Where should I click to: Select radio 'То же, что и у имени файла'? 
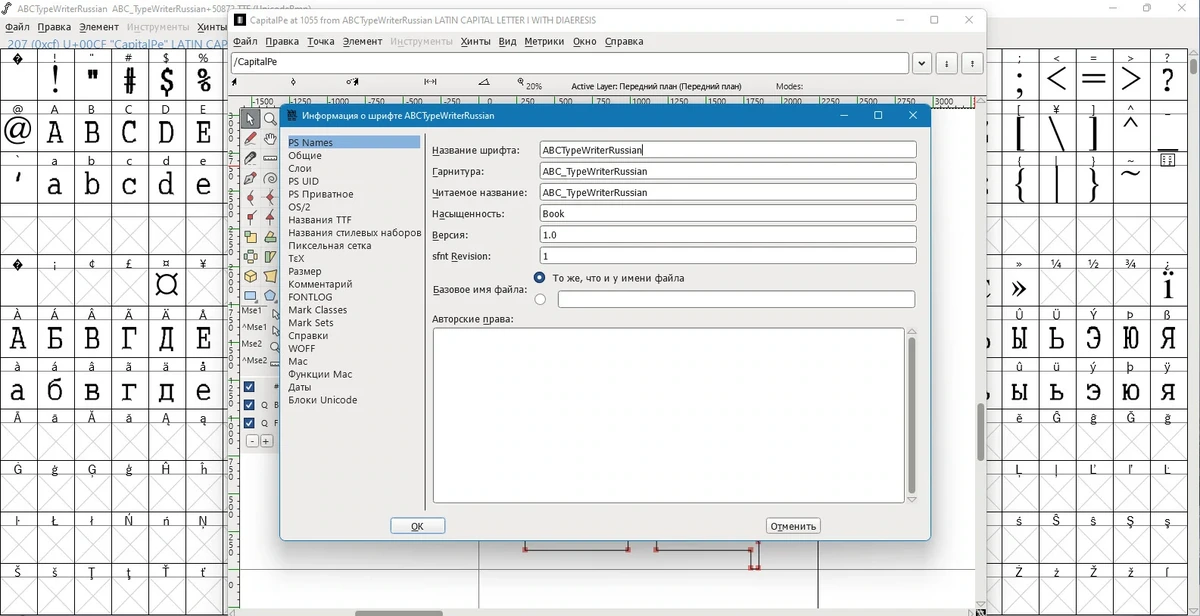540,278
